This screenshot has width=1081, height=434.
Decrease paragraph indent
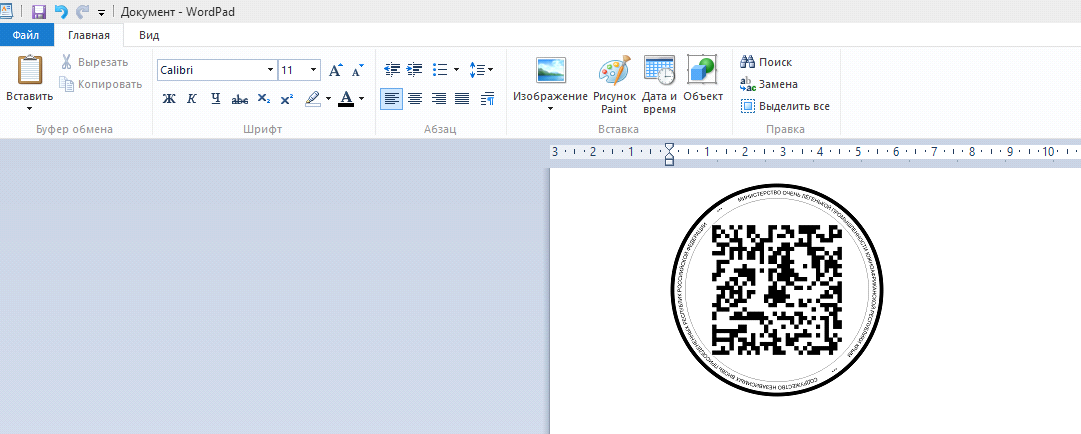tap(392, 70)
